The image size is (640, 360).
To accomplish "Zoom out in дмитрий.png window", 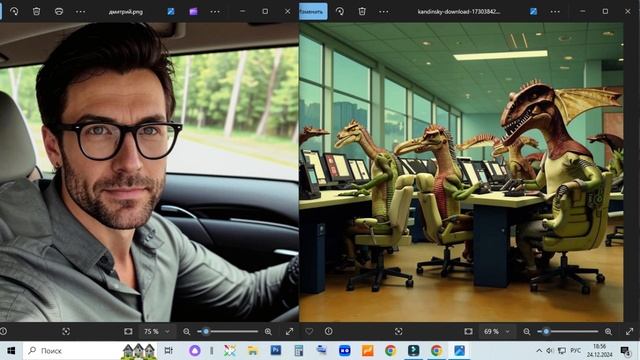I will [x=187, y=331].
